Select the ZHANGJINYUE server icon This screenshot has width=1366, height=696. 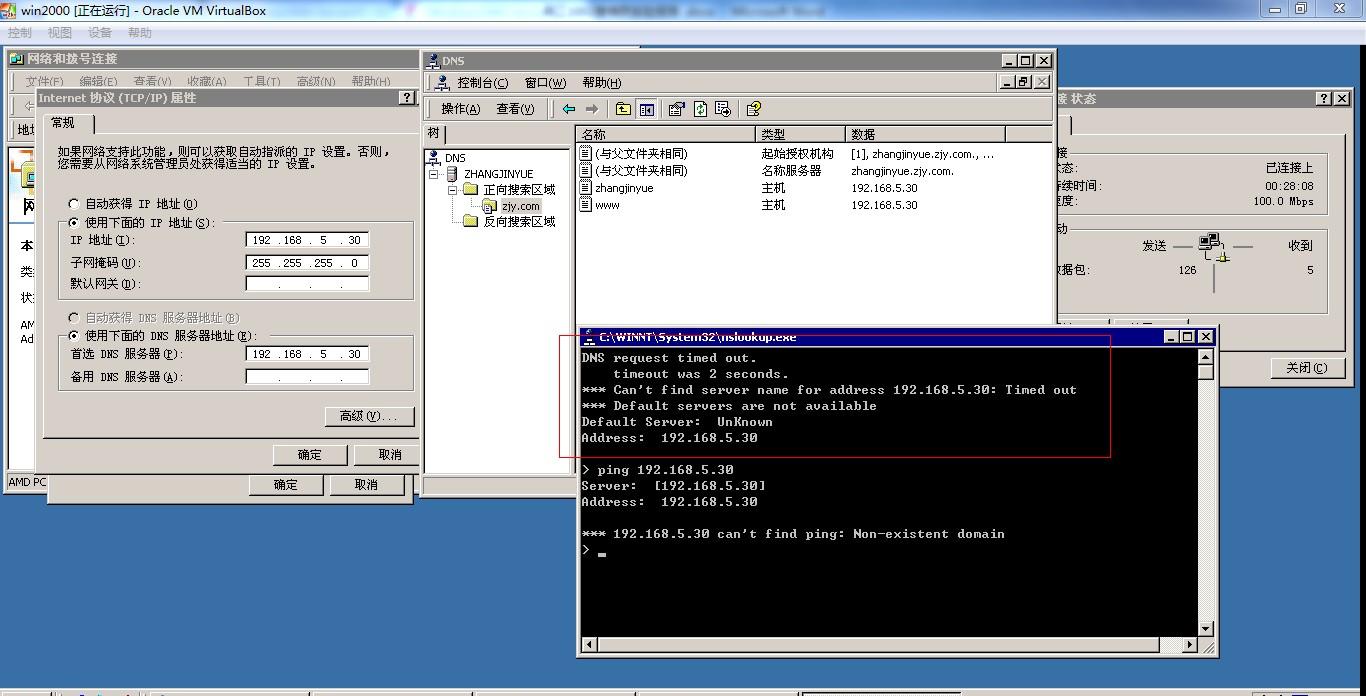(453, 174)
